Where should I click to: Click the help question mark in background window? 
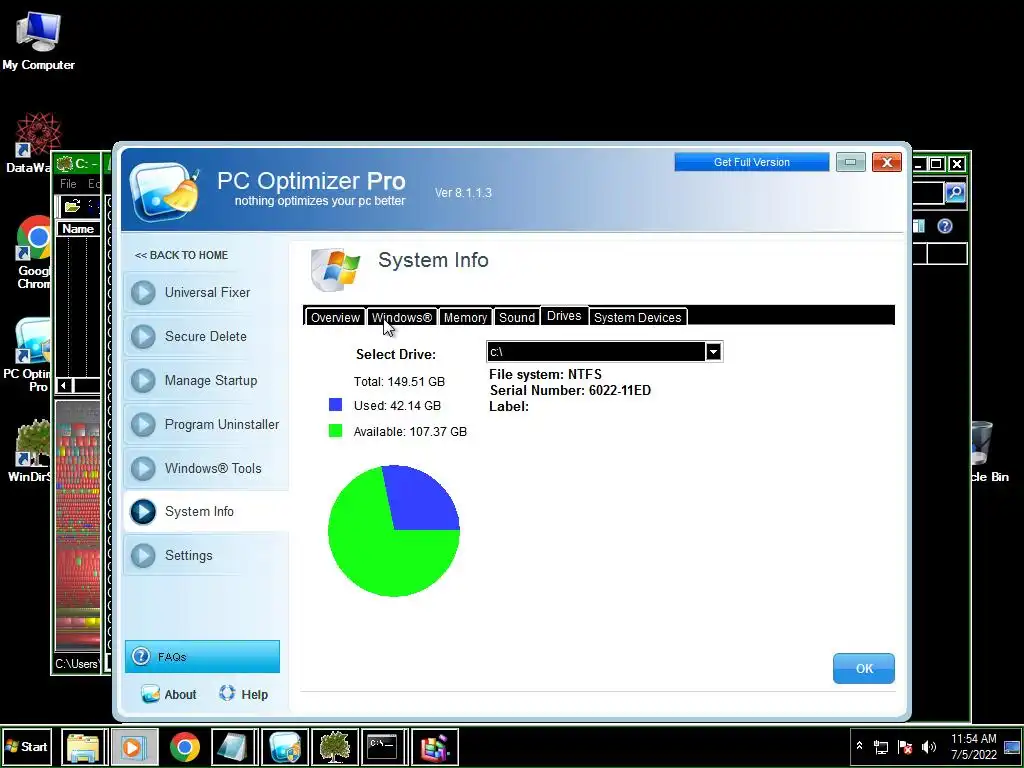(944, 227)
